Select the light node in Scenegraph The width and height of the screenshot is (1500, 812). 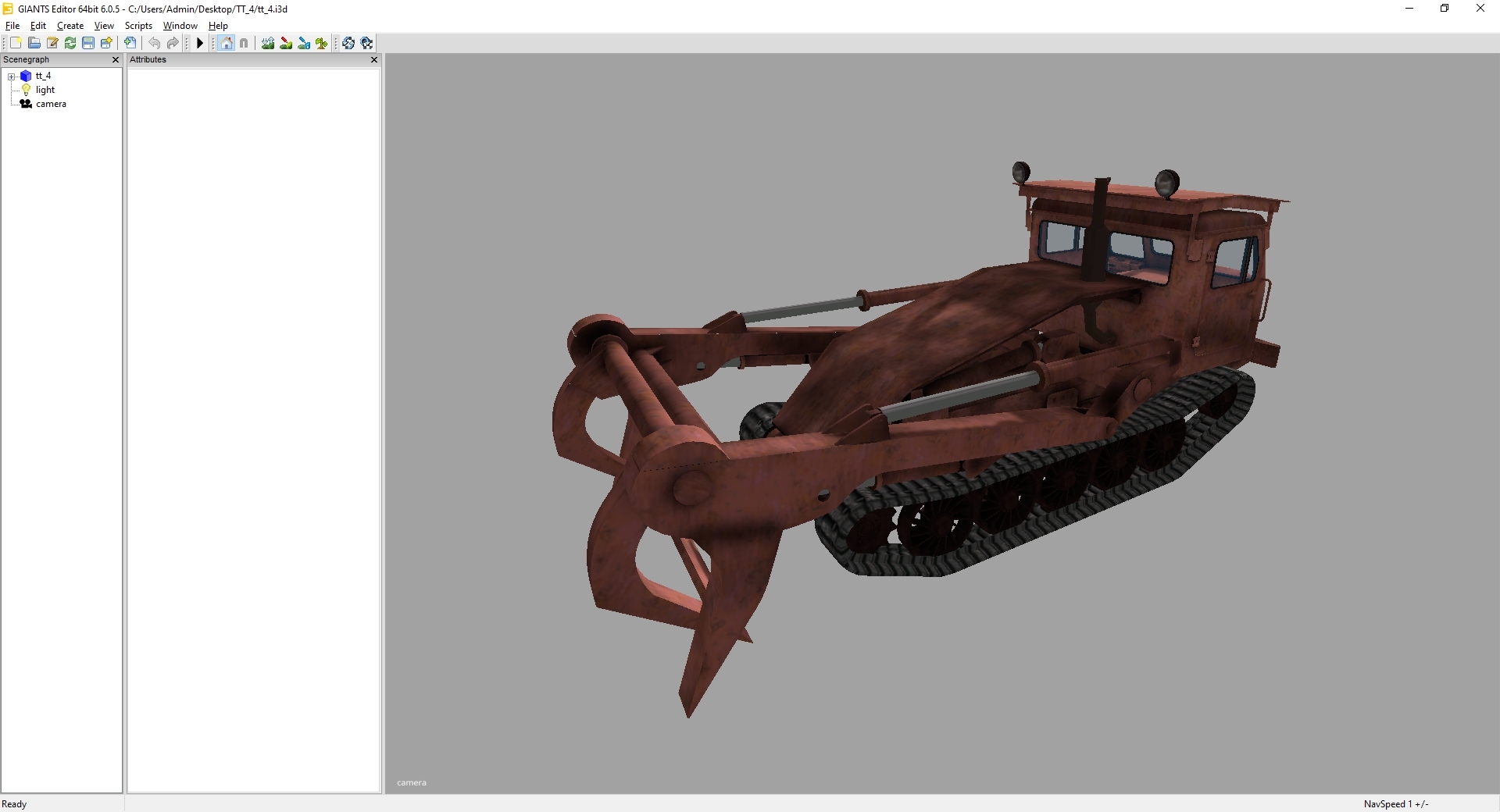point(45,90)
